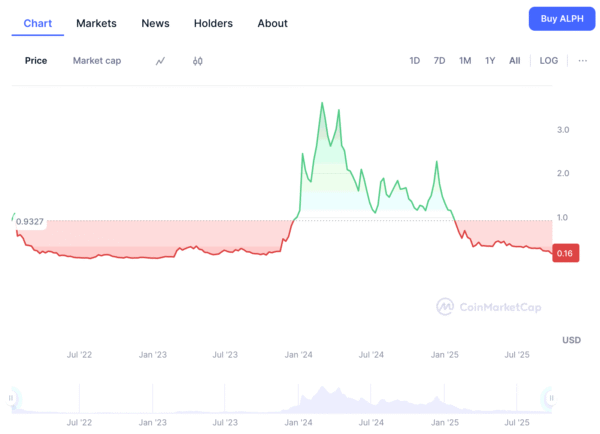Click the Jan '24 main chart axis label
This screenshot has height=434, width=600.
(x=298, y=355)
